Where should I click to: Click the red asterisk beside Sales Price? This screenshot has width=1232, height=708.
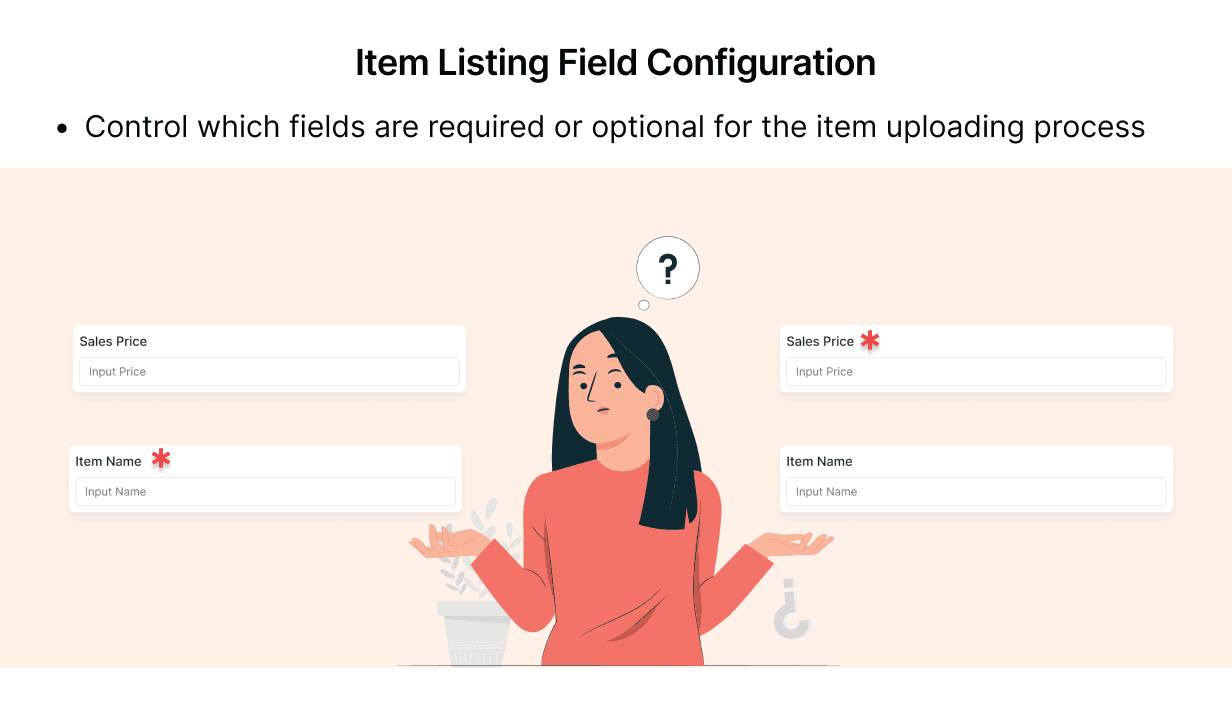(870, 341)
